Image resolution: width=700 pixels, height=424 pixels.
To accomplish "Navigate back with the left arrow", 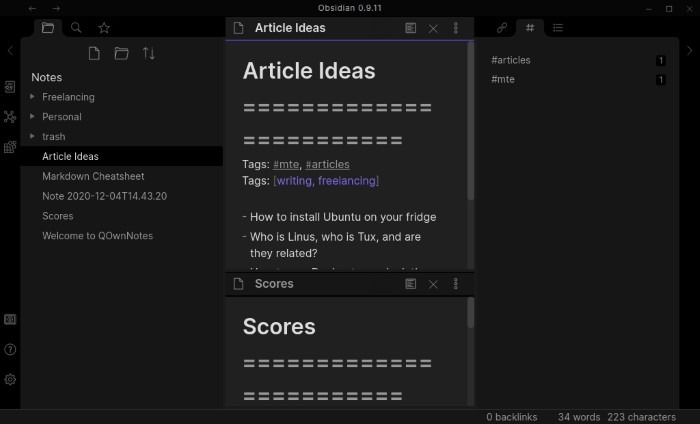I will (x=32, y=8).
